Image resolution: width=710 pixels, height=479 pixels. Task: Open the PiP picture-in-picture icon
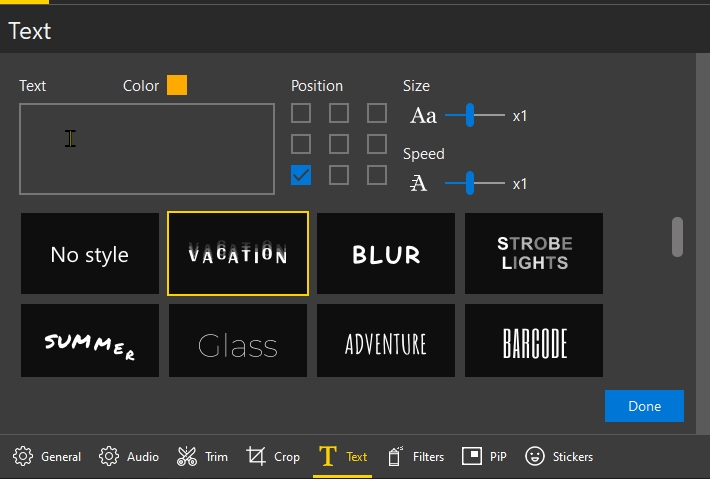point(472,456)
